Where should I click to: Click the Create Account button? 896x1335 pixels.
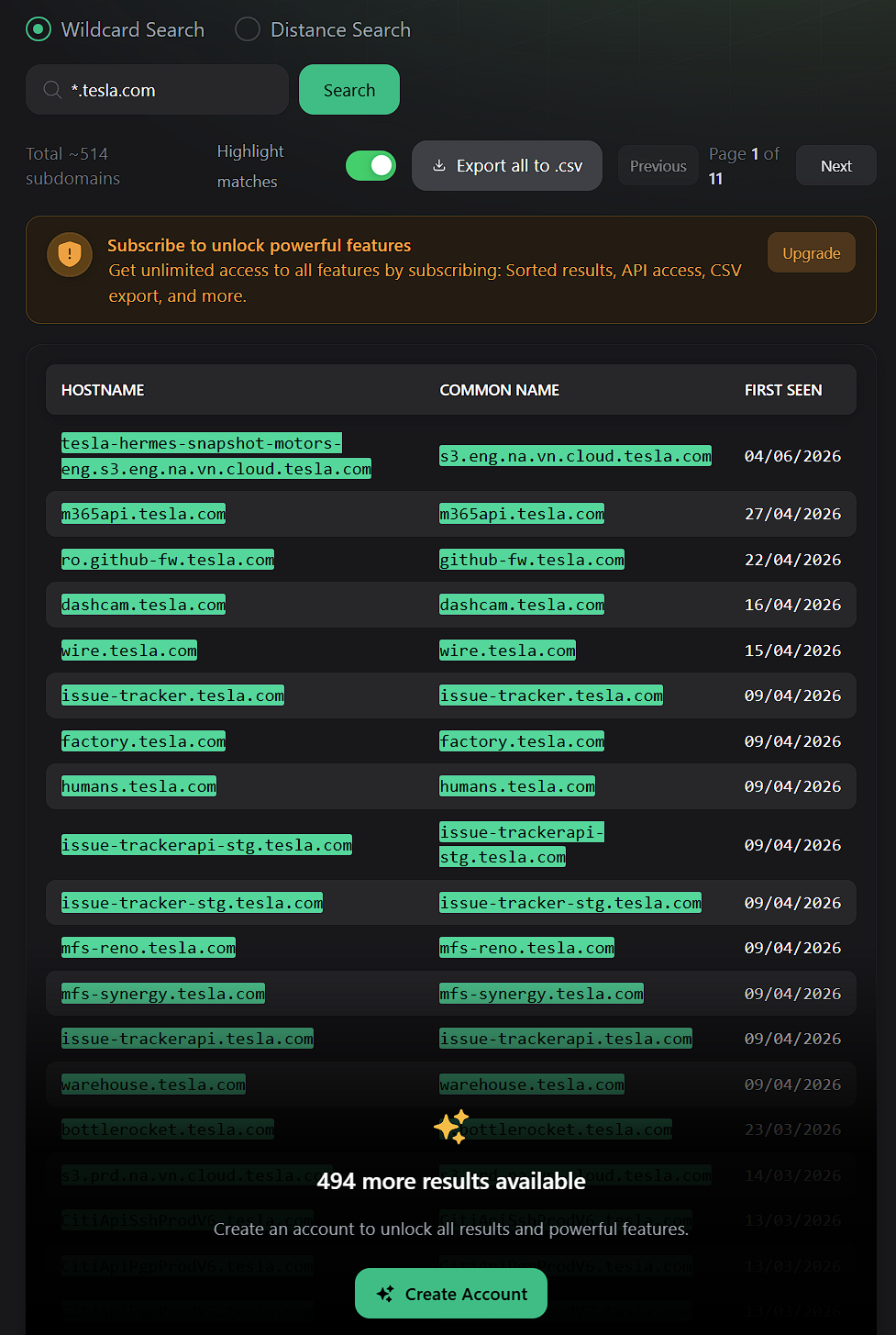(x=451, y=1294)
